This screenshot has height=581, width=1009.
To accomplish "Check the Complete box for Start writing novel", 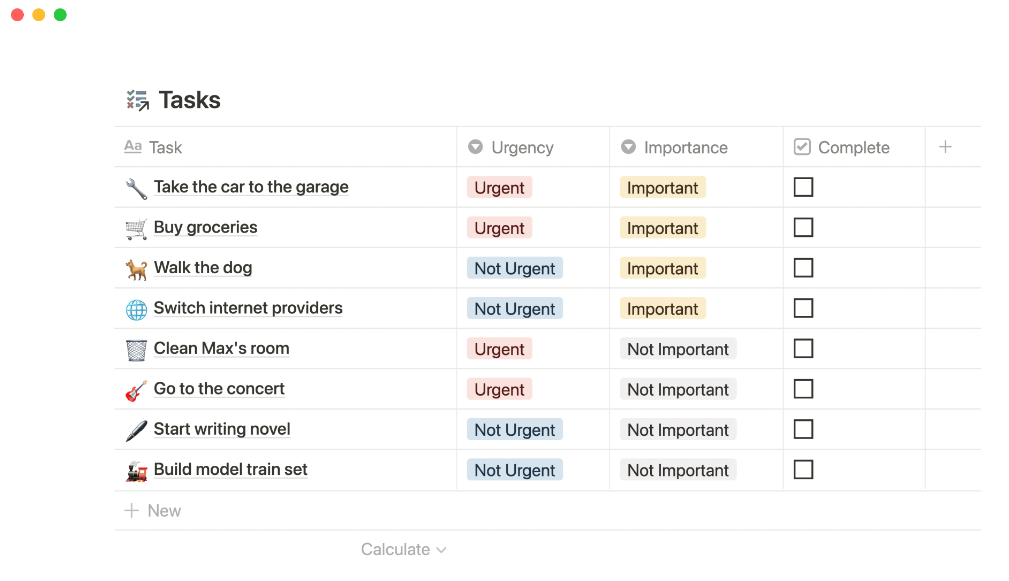I will pos(803,429).
